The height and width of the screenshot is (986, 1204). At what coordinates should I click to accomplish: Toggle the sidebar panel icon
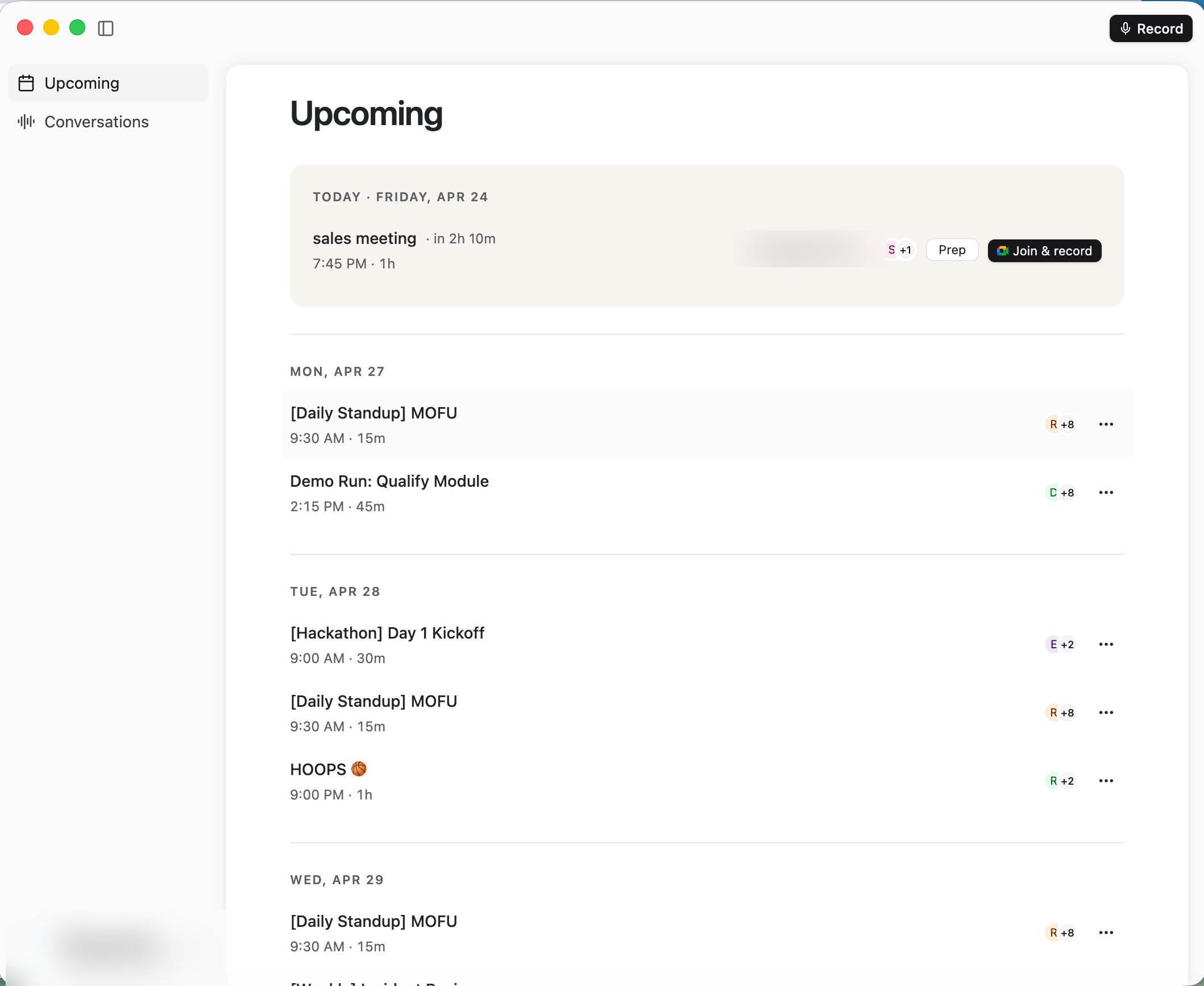tap(106, 28)
